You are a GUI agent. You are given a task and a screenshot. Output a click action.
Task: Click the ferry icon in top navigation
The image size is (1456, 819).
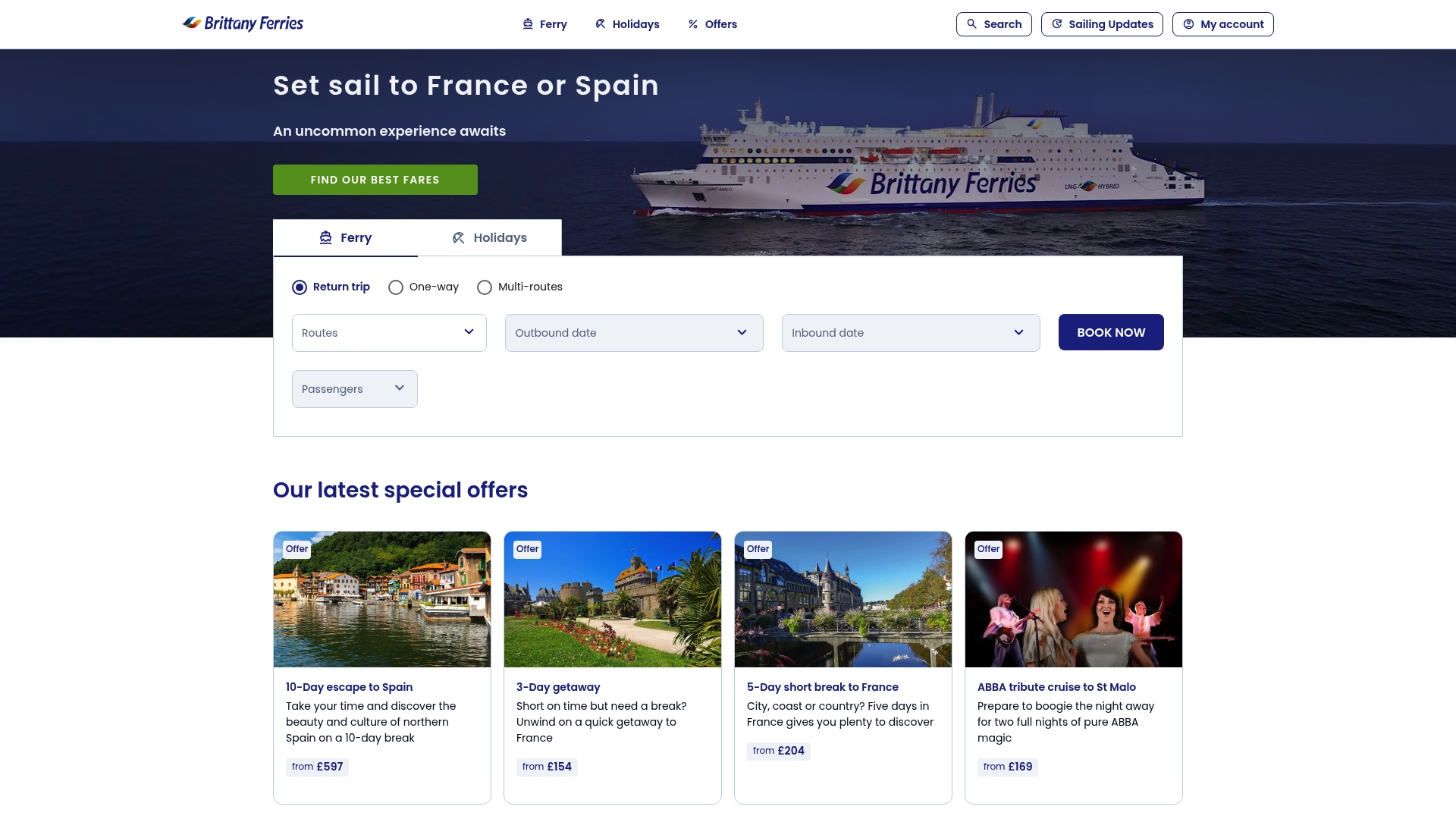(528, 24)
